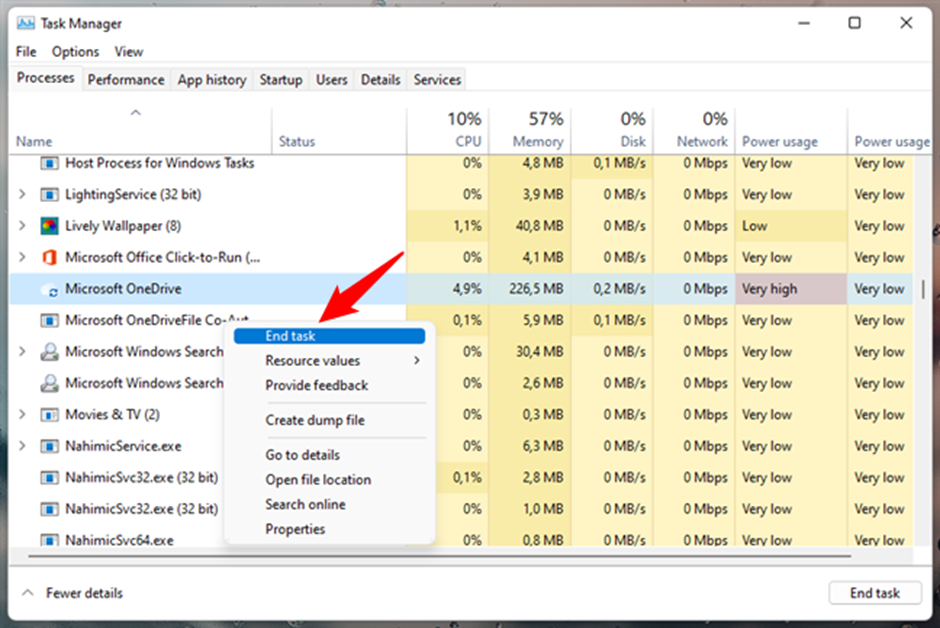Viewport: 940px width, 628px height.
Task: Expand the NahimicService.exe group
Action: click(x=22, y=446)
